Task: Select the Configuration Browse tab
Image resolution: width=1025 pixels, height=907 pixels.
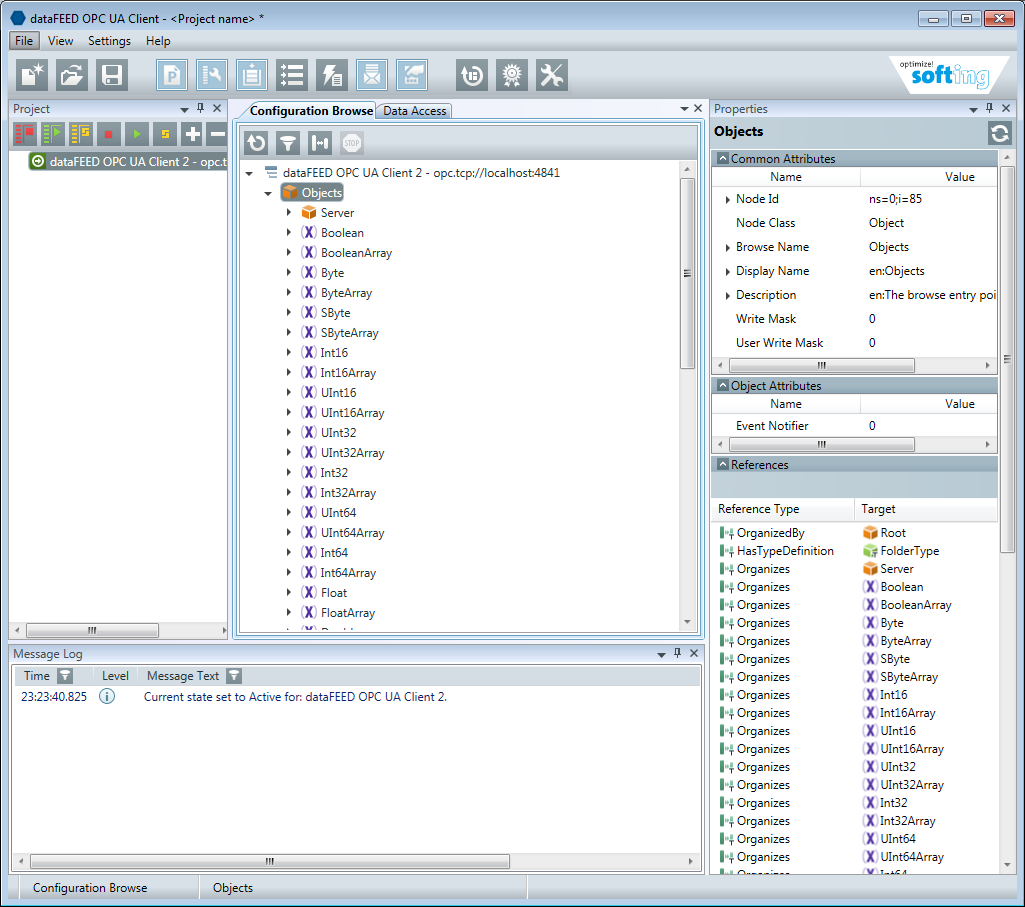Action: 311,111
